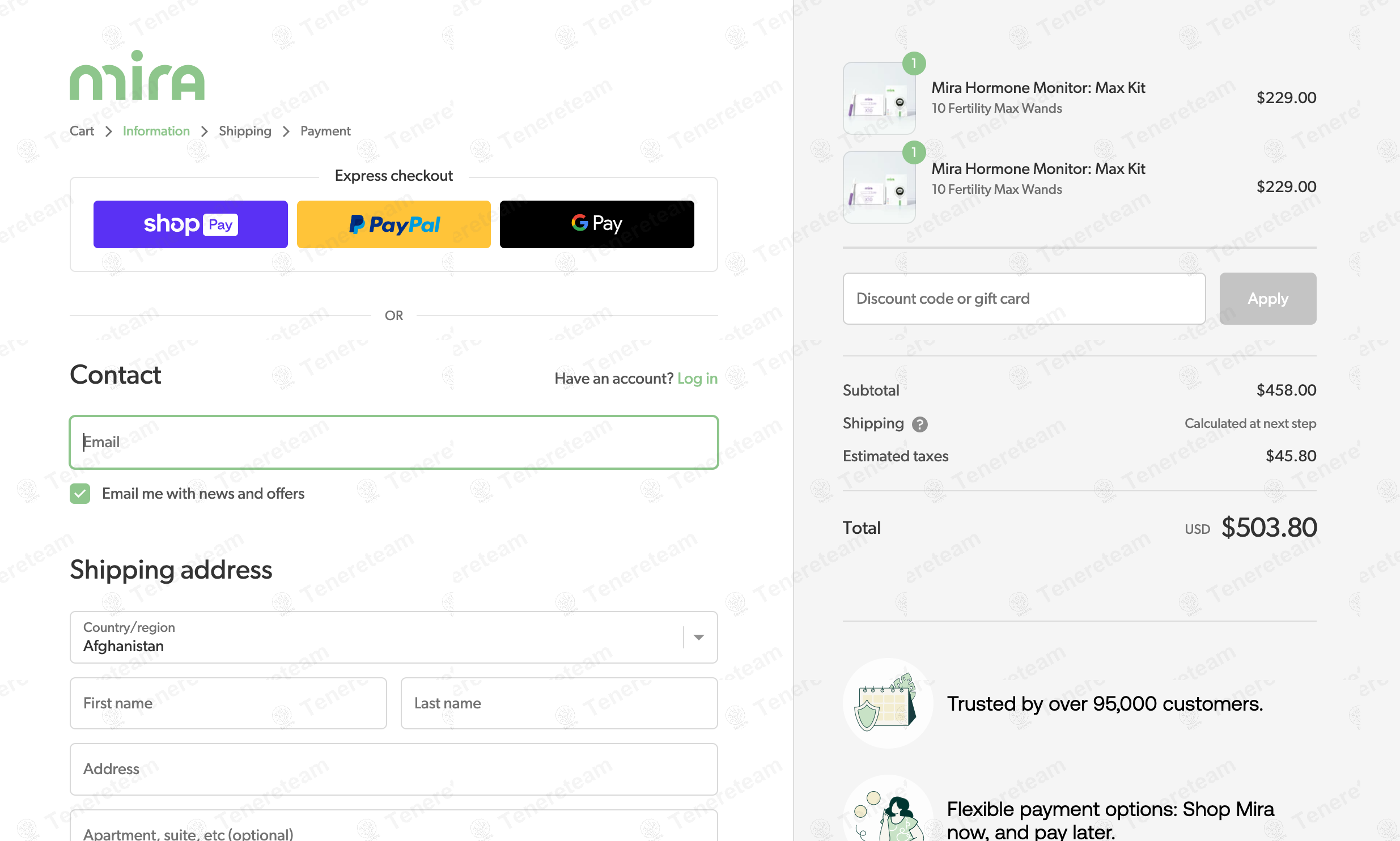The height and width of the screenshot is (841, 1400).
Task: Click the Country/region dropdown arrow
Action: click(699, 638)
